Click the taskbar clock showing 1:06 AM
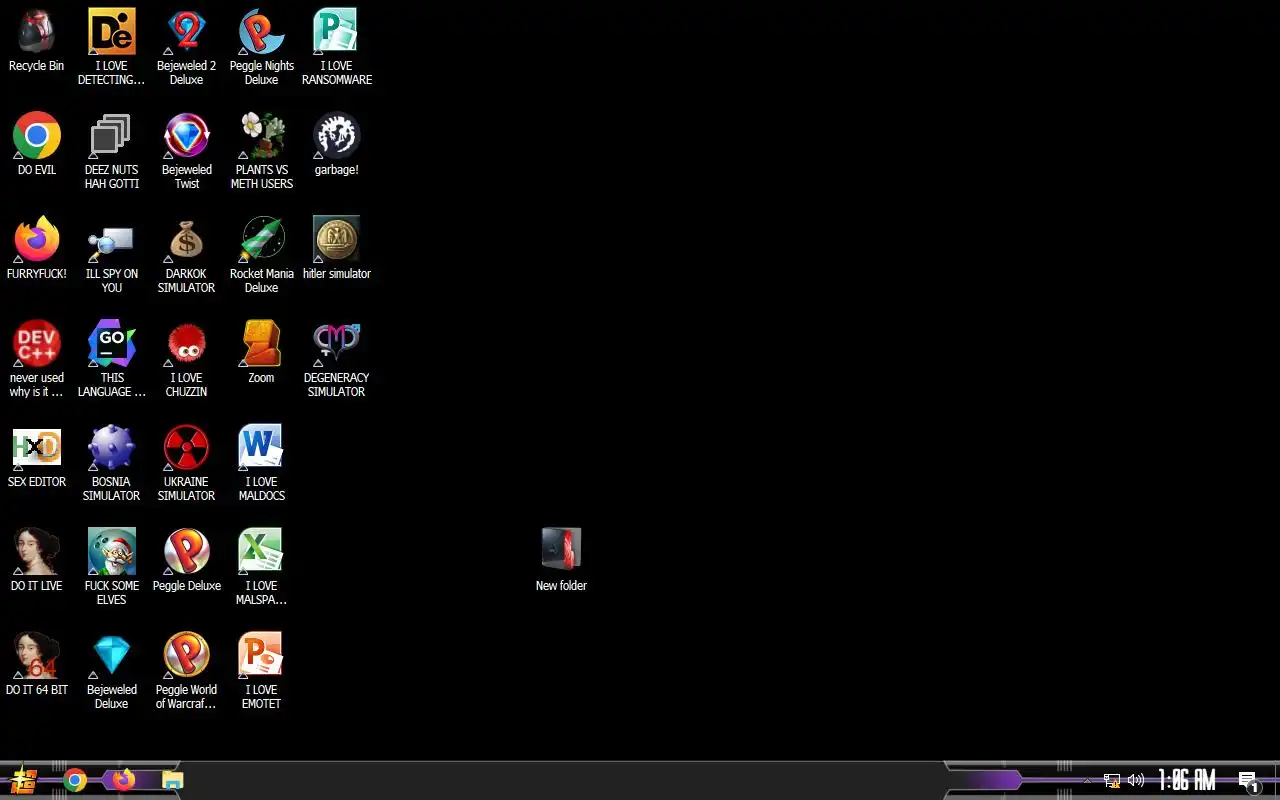The height and width of the screenshot is (800, 1280). (1187, 780)
